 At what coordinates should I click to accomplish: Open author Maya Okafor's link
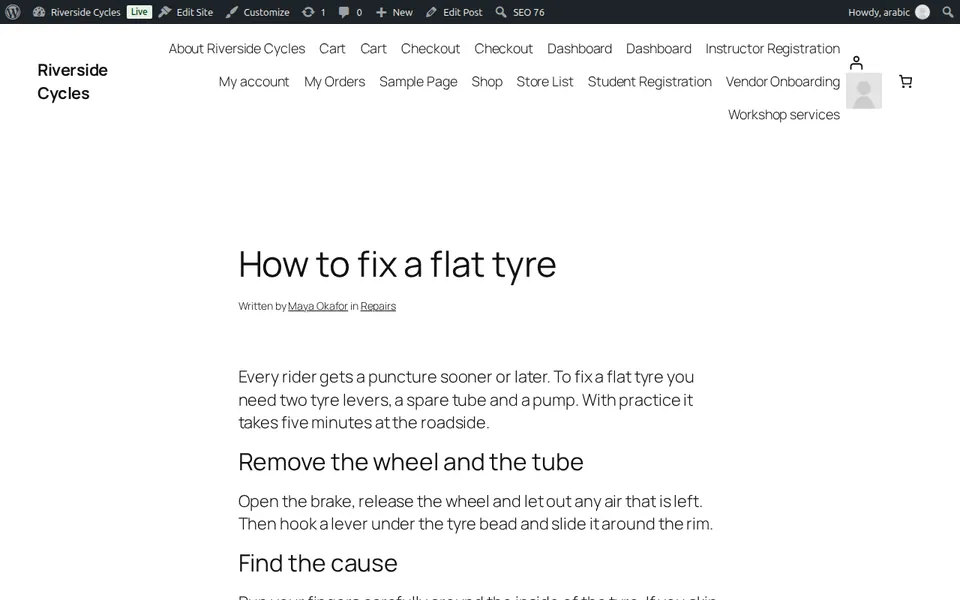(x=318, y=306)
